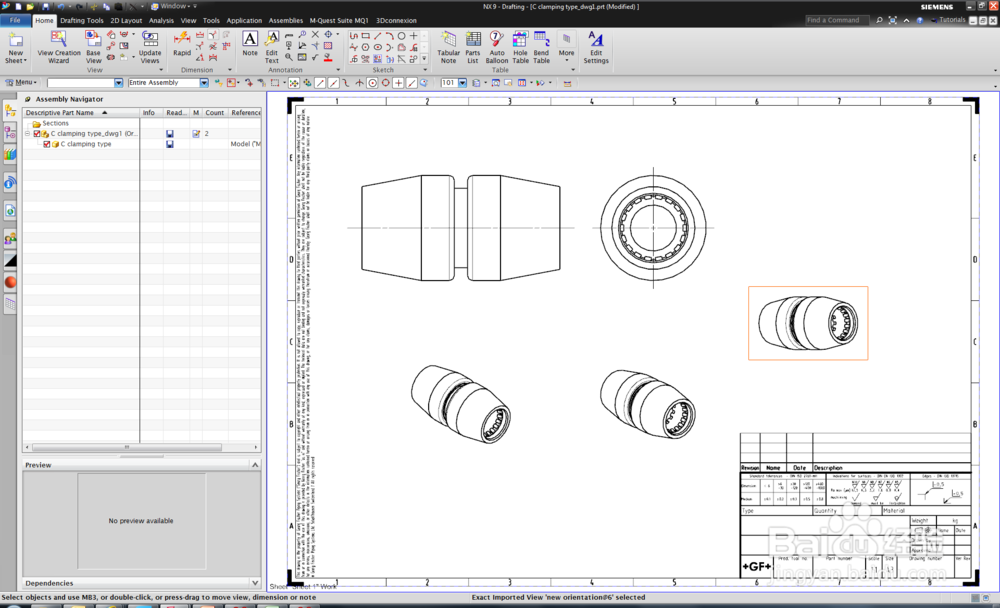Click the Count column header
Image resolution: width=1000 pixels, height=608 pixels.
[215, 112]
